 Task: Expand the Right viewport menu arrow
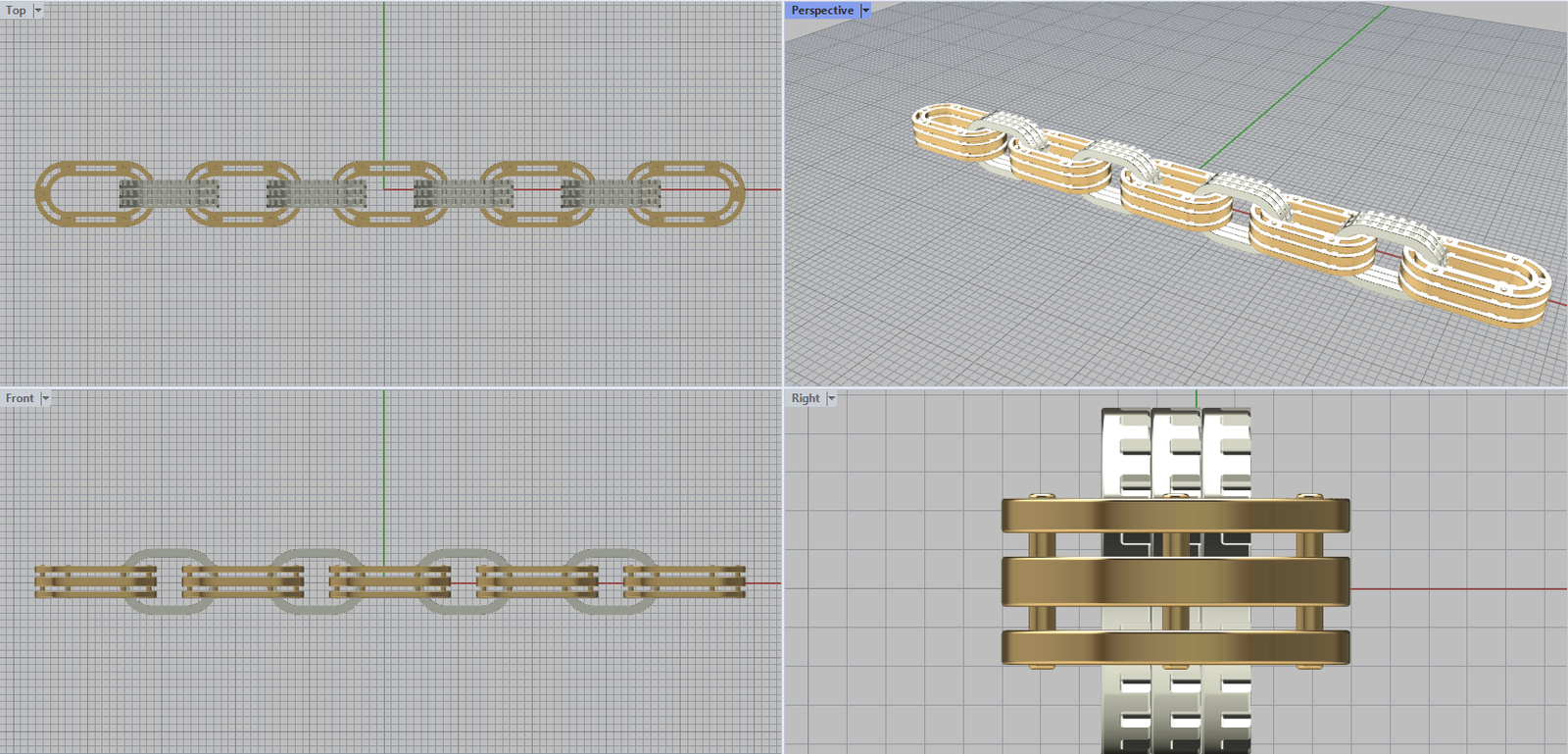(x=831, y=398)
